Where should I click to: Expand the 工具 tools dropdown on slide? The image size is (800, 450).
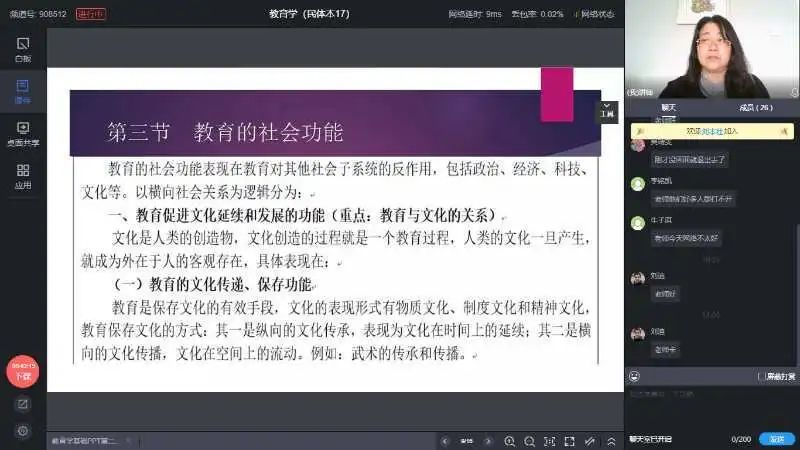(607, 111)
